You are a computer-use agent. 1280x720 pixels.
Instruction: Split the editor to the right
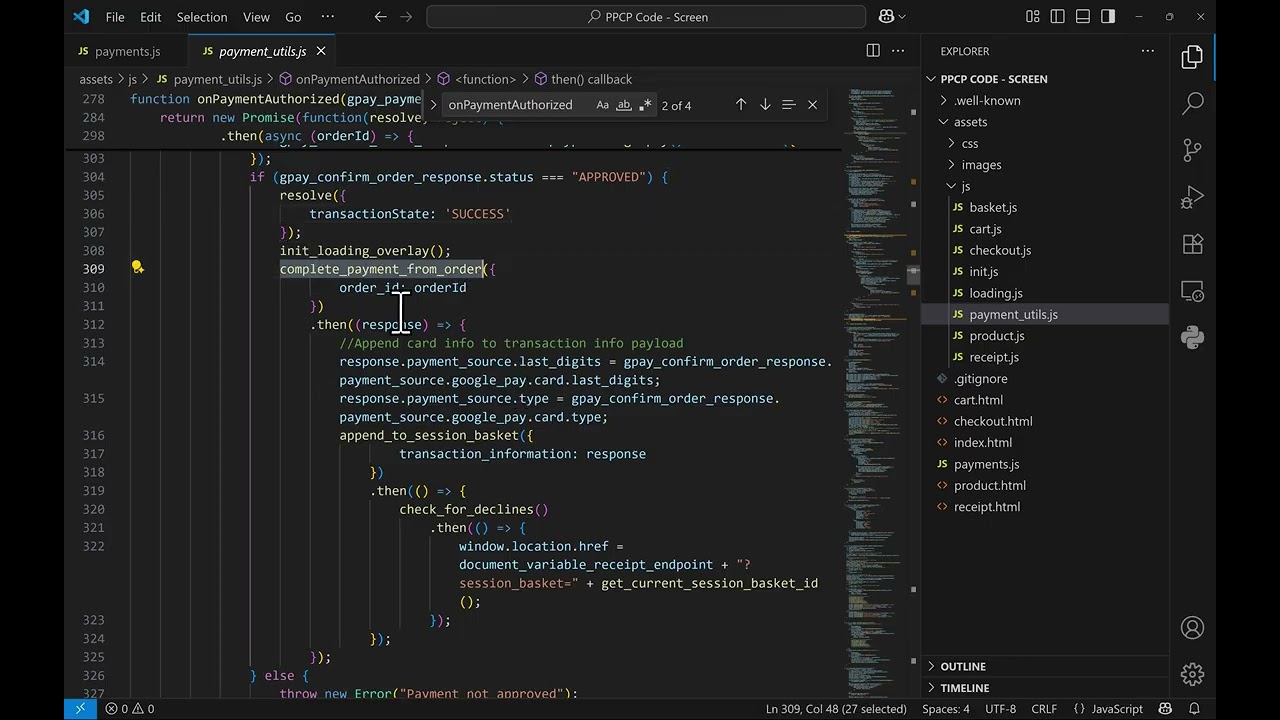click(873, 51)
